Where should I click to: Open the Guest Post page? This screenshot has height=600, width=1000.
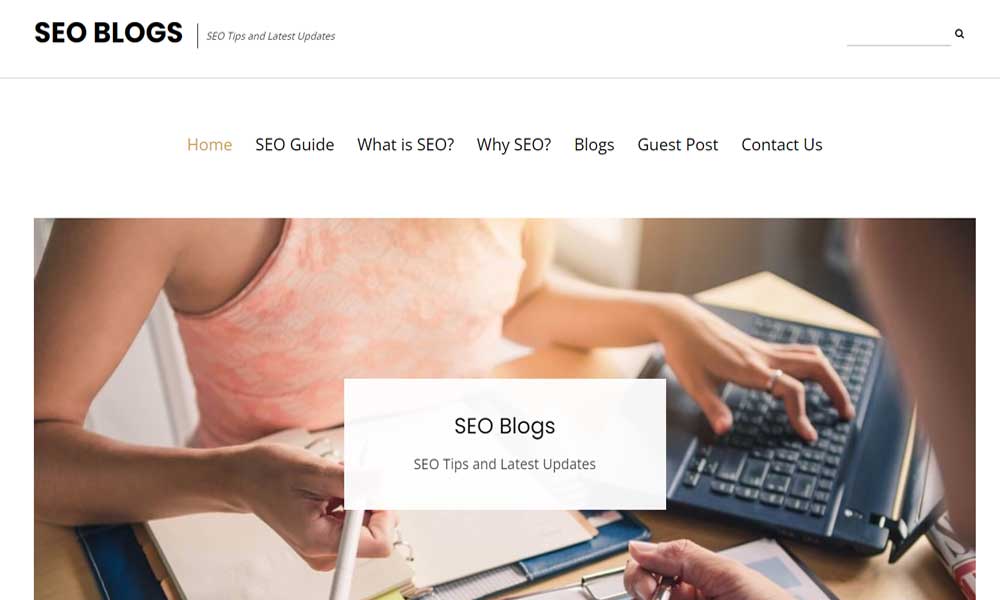coord(678,145)
